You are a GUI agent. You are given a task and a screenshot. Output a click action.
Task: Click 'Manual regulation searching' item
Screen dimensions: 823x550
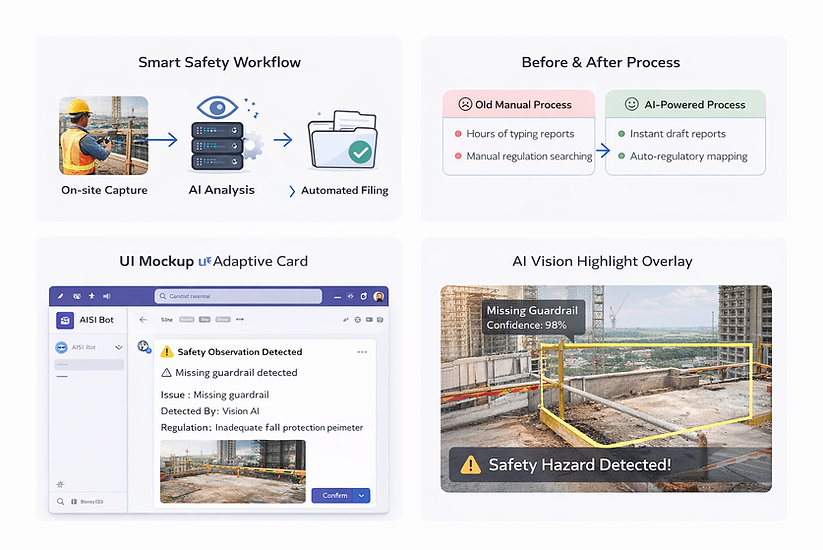tap(523, 156)
